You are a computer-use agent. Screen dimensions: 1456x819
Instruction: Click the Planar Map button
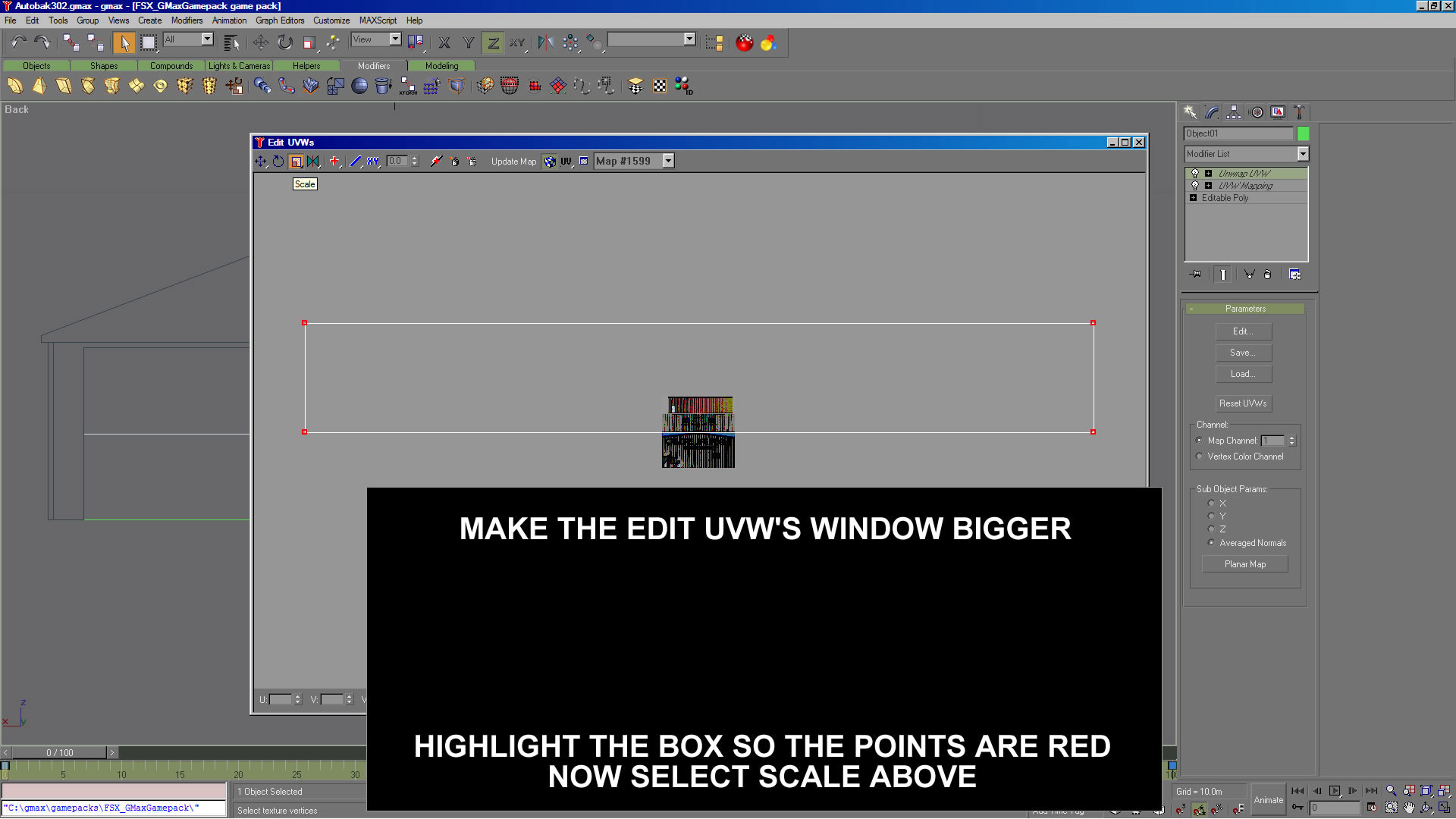click(1244, 564)
